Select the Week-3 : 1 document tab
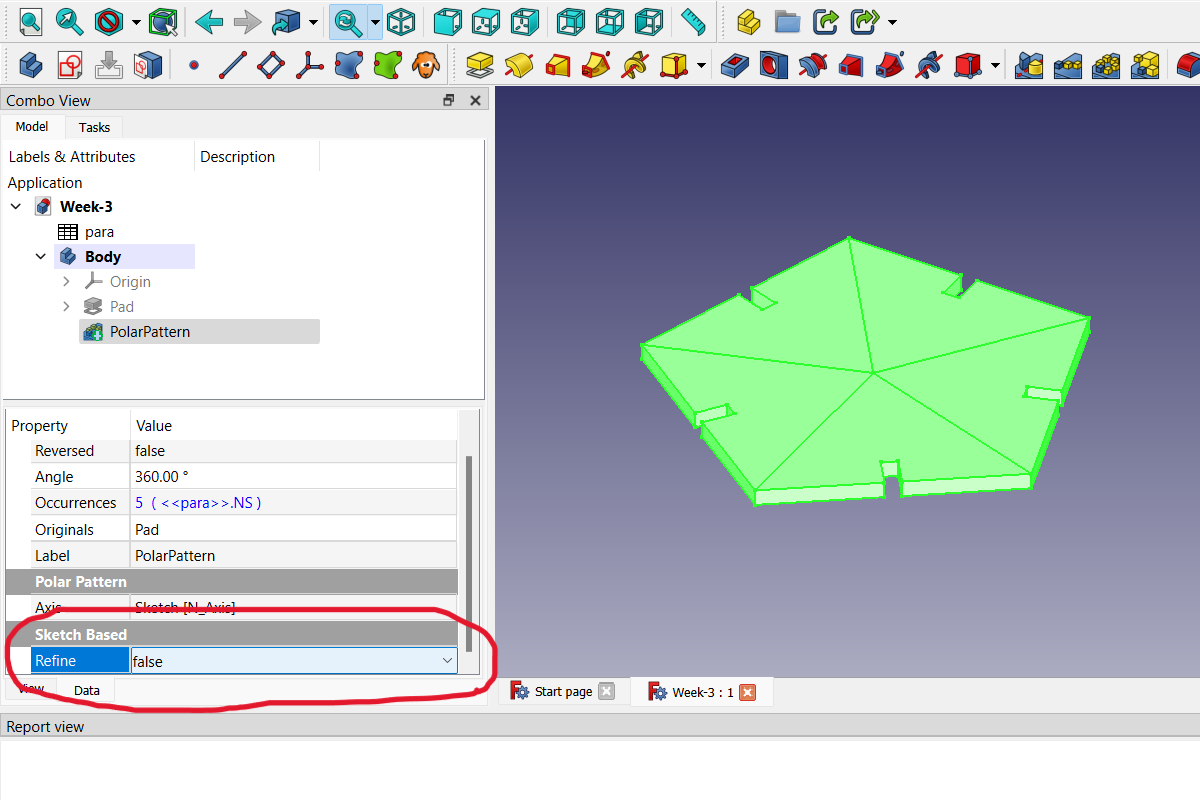 point(702,692)
